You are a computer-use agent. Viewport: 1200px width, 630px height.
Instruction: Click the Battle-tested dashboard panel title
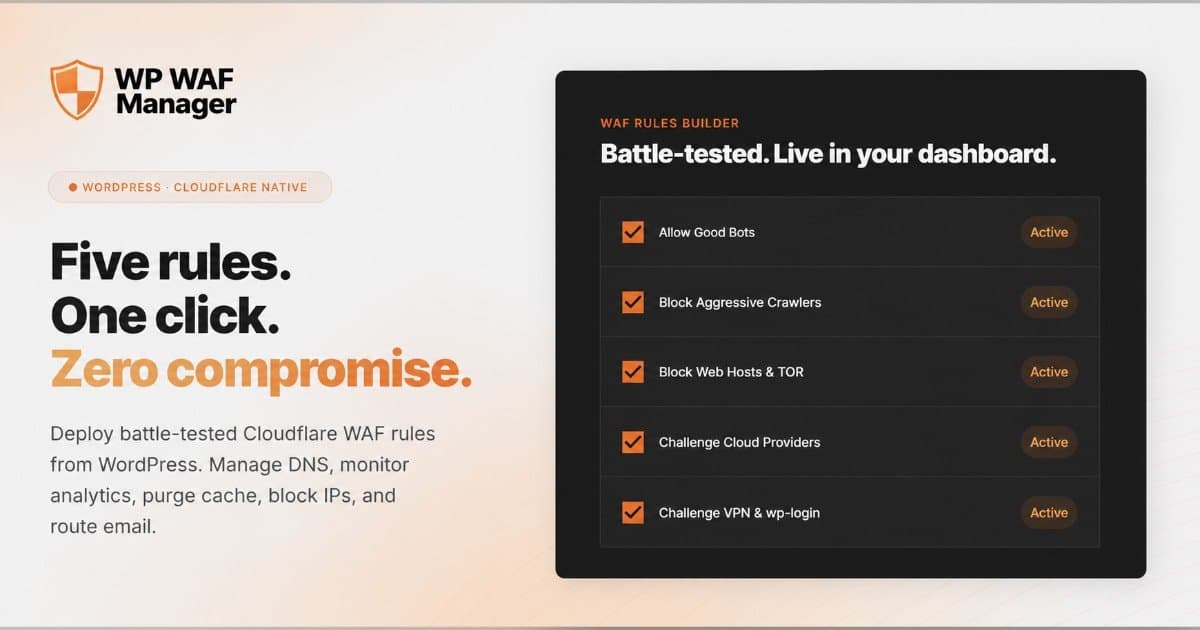point(828,154)
